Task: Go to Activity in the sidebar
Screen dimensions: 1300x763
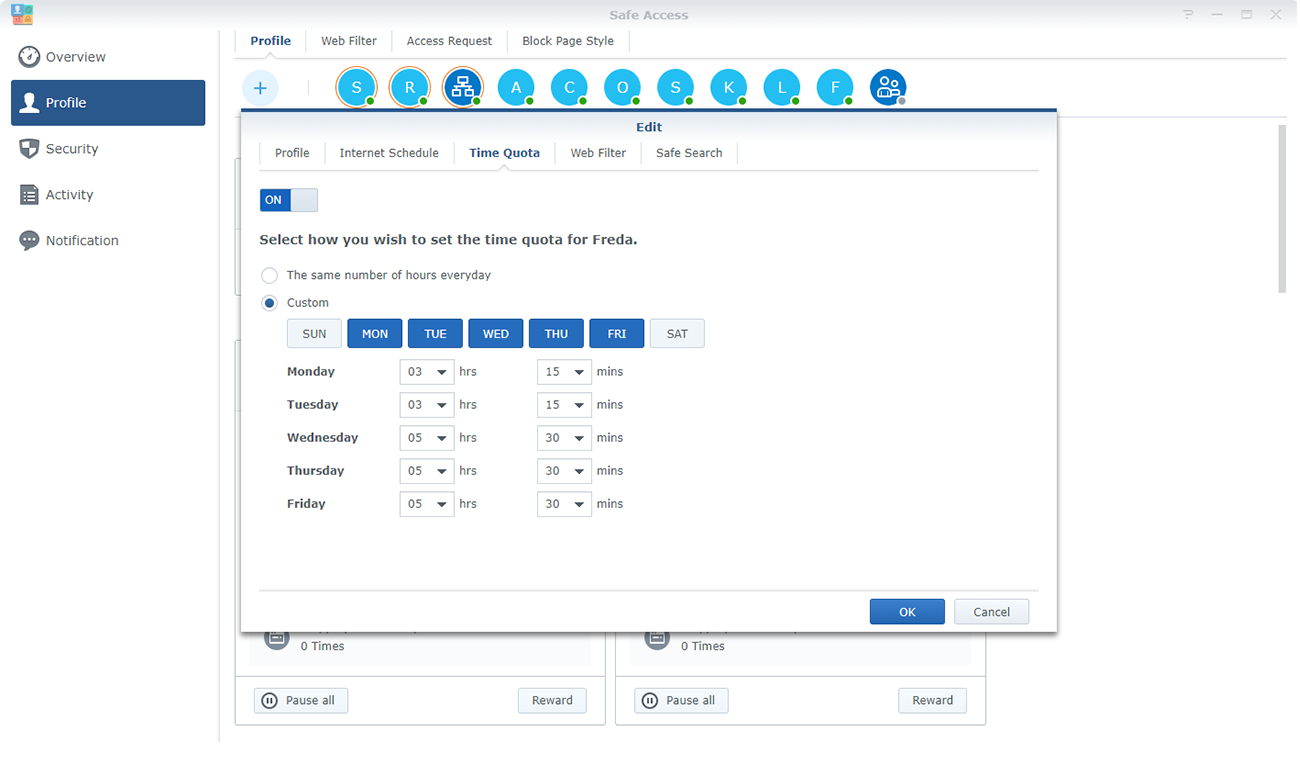Action: (69, 195)
